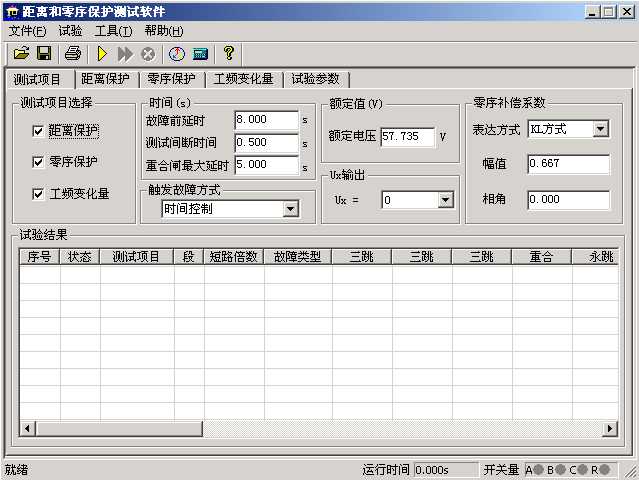The width and height of the screenshot is (639, 480).
Task: Click 短路倍数 column header
Action: tap(234, 257)
